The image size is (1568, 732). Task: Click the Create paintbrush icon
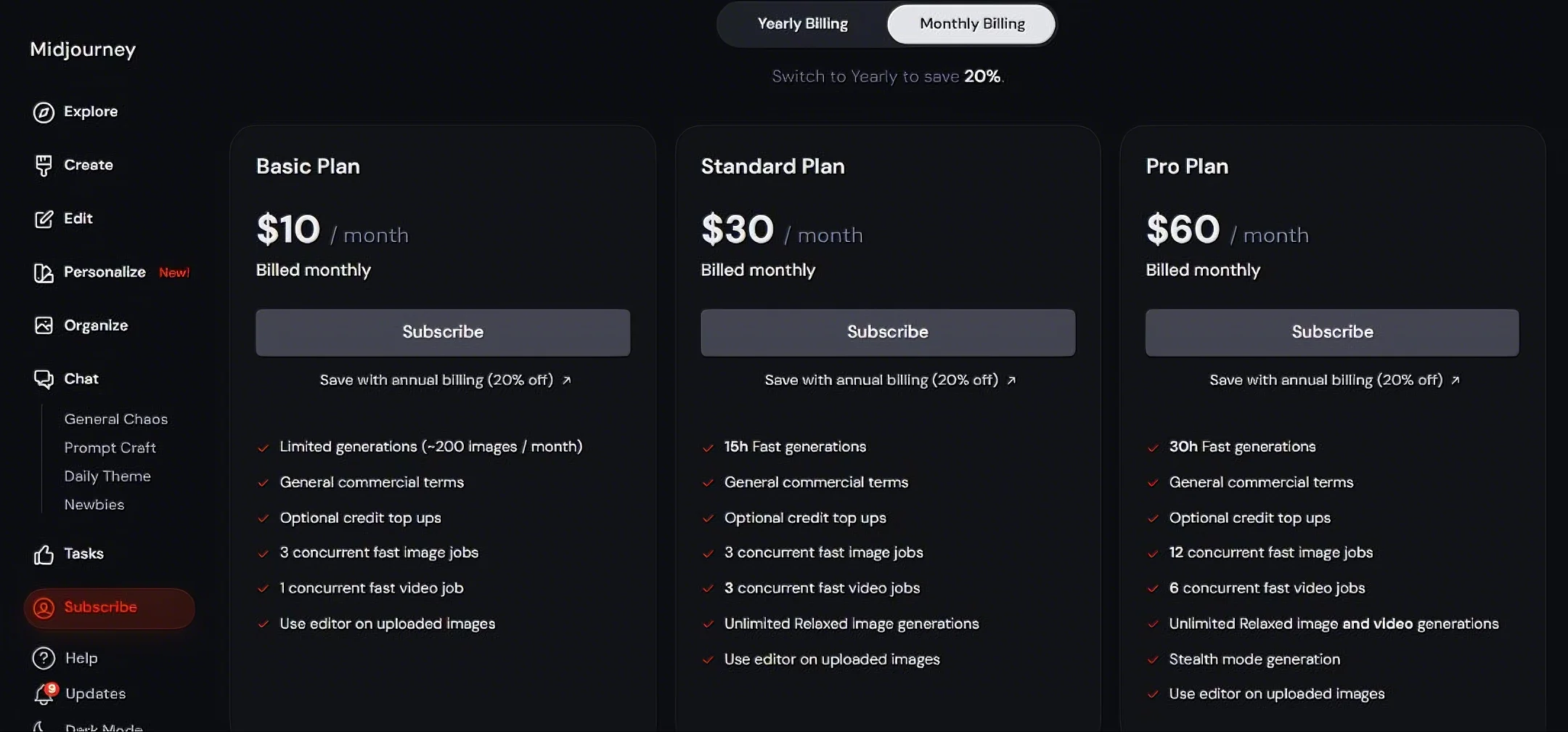(44, 166)
